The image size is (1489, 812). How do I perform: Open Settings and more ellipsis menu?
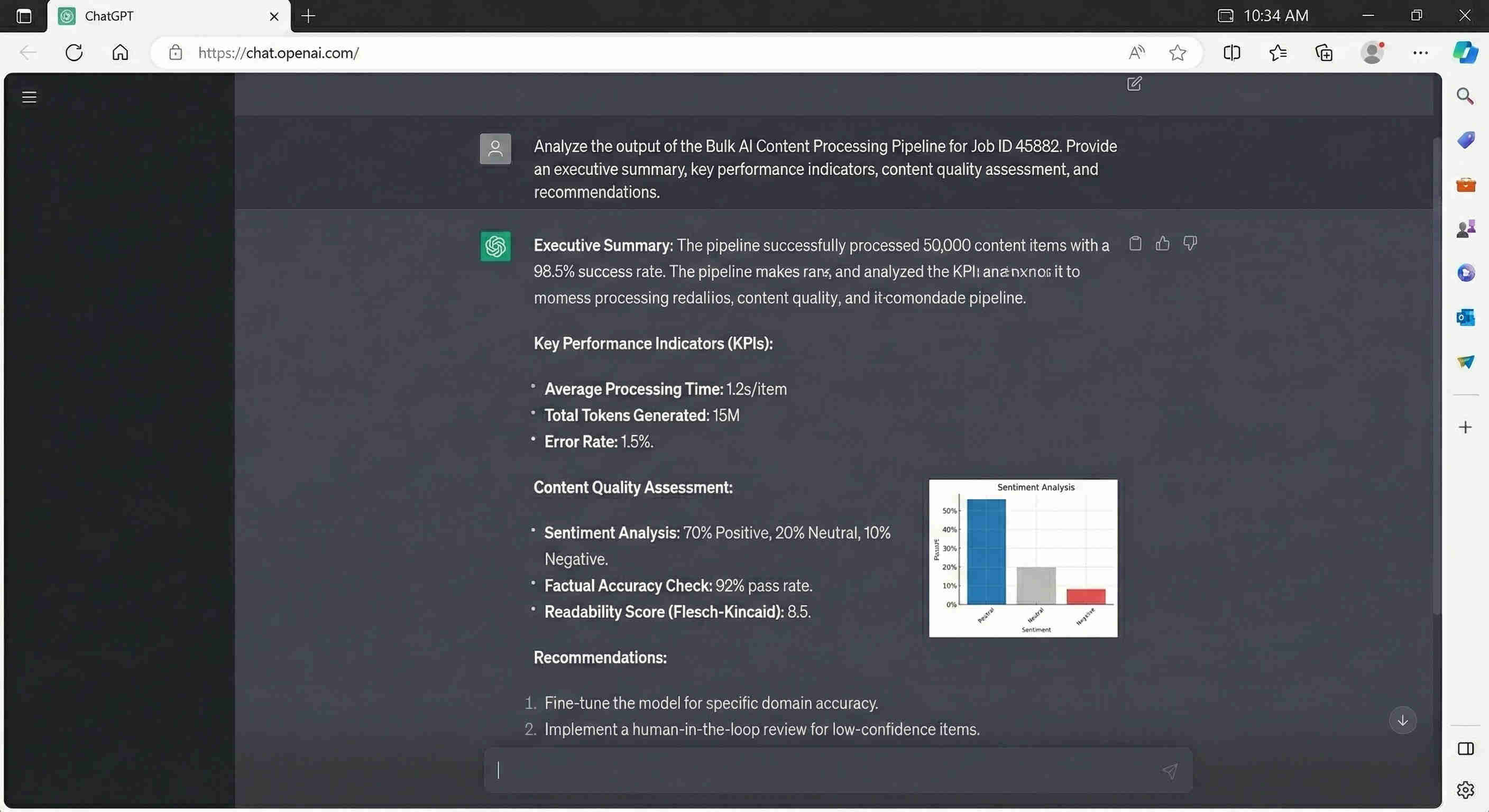coord(1420,52)
